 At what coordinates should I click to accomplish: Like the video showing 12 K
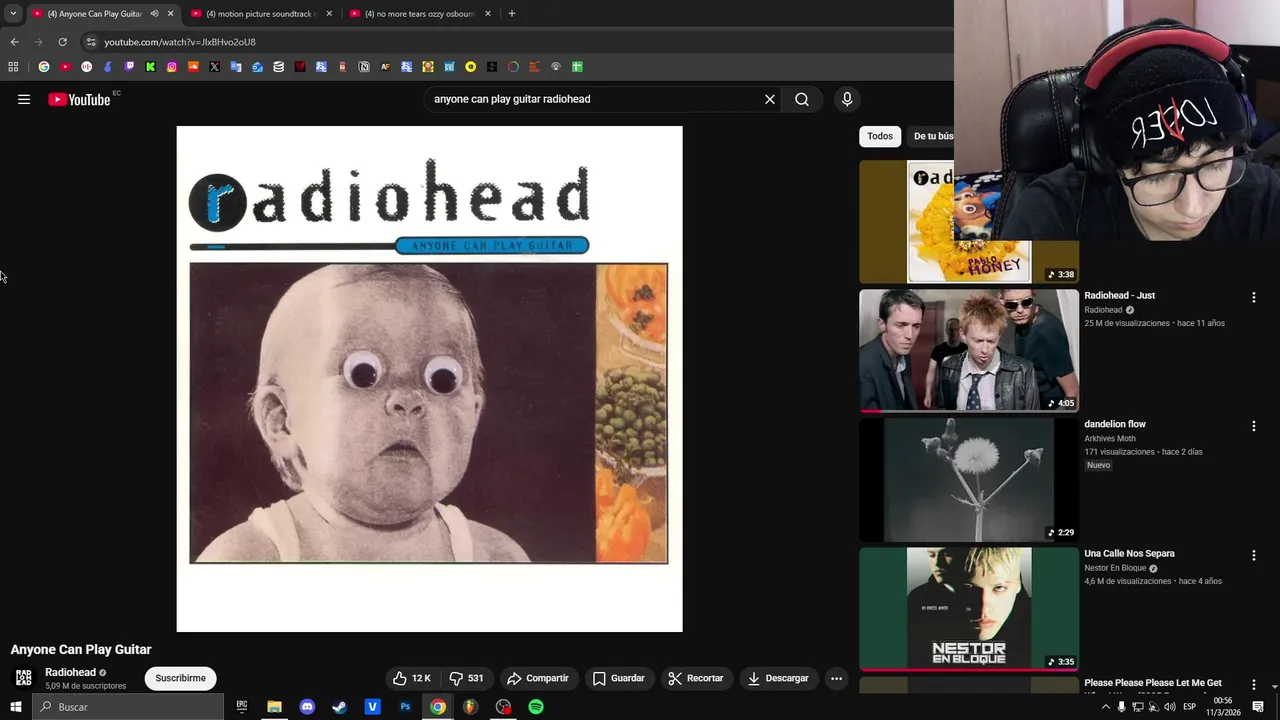412,678
